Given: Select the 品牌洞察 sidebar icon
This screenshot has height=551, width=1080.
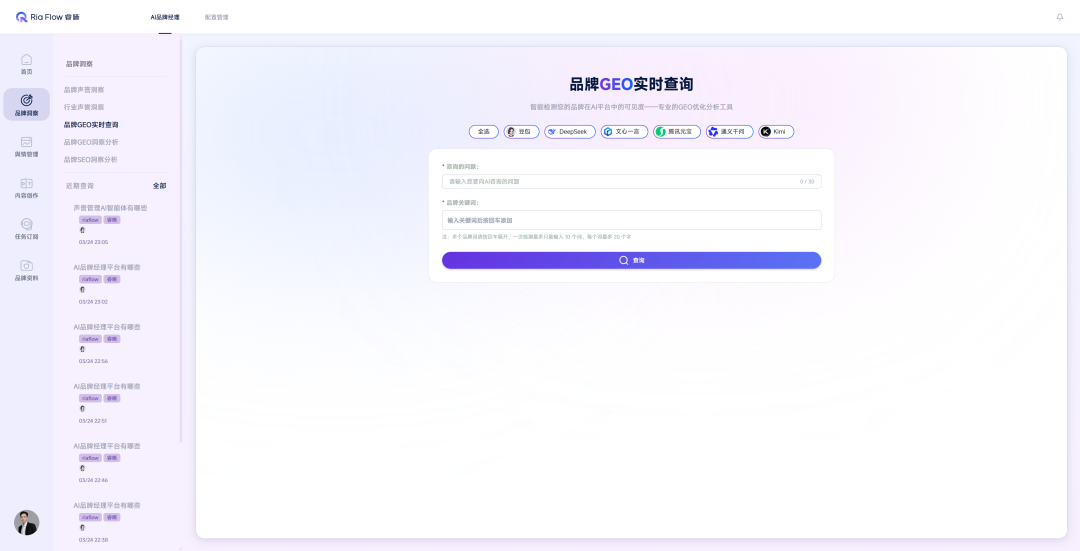Looking at the screenshot, I should pyautogui.click(x=26, y=105).
